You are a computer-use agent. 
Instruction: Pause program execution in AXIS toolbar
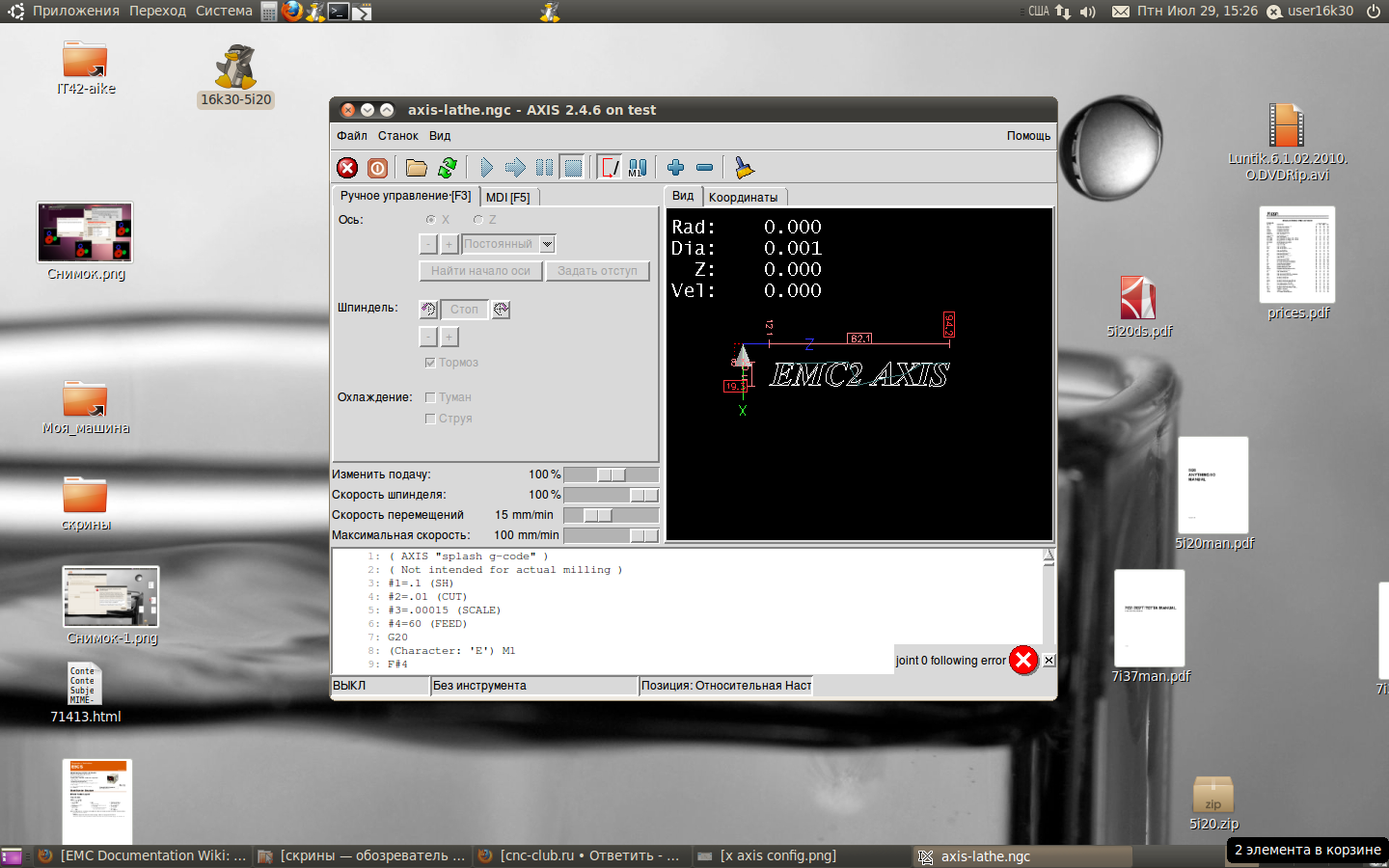[545, 168]
